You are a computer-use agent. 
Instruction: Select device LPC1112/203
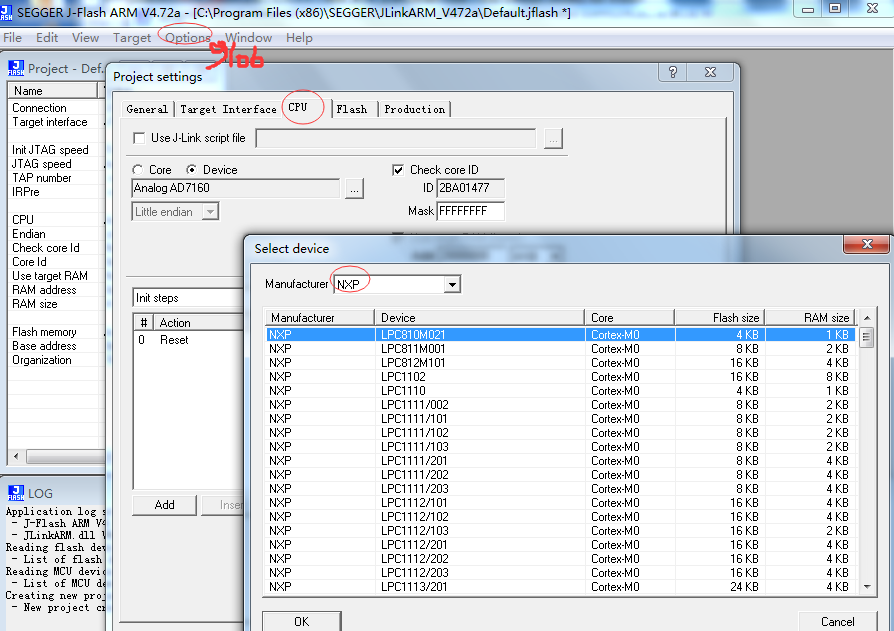pos(560,573)
